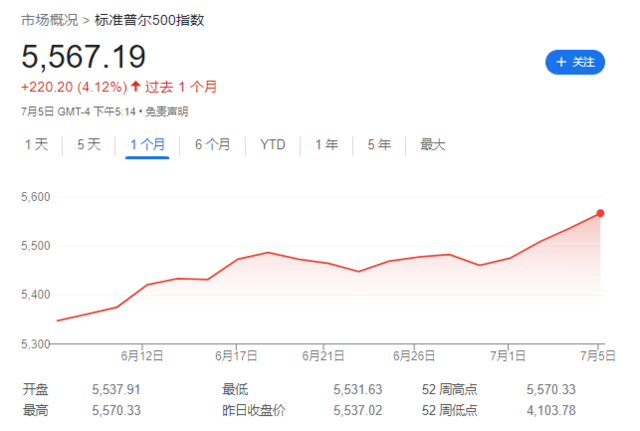Click the 最高 value 5,570.33
The image size is (640, 431).
[116, 410]
